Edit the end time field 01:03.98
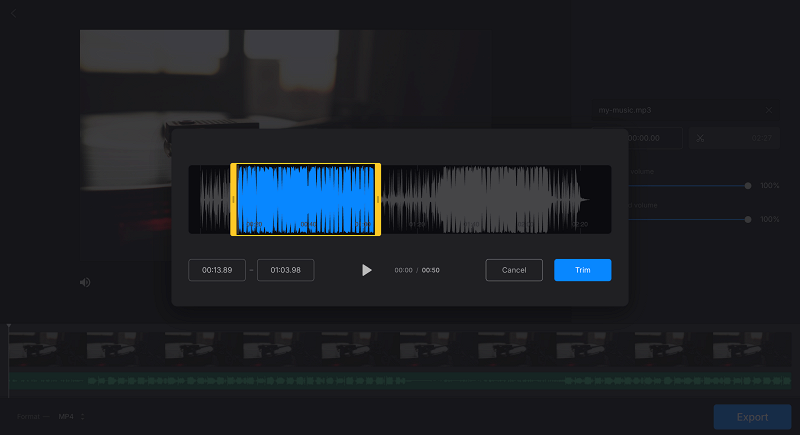 286,270
